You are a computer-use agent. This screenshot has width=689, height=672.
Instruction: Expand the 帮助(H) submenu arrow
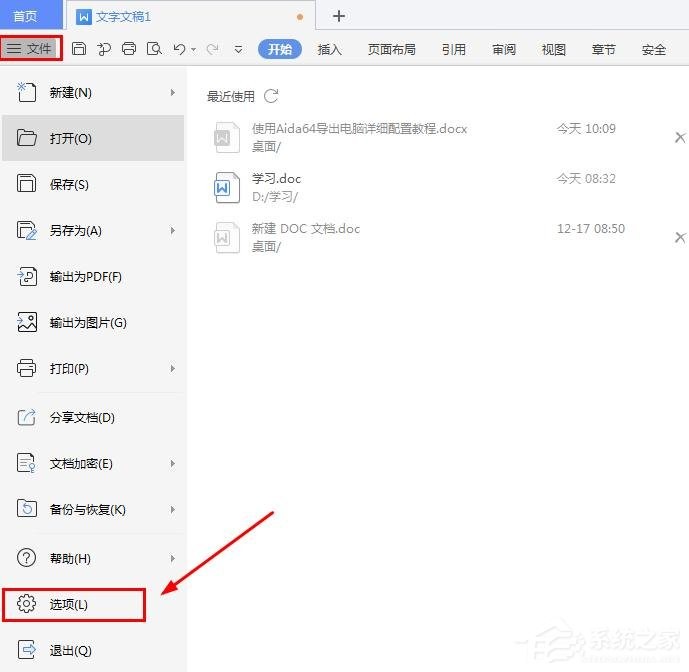tap(173, 558)
